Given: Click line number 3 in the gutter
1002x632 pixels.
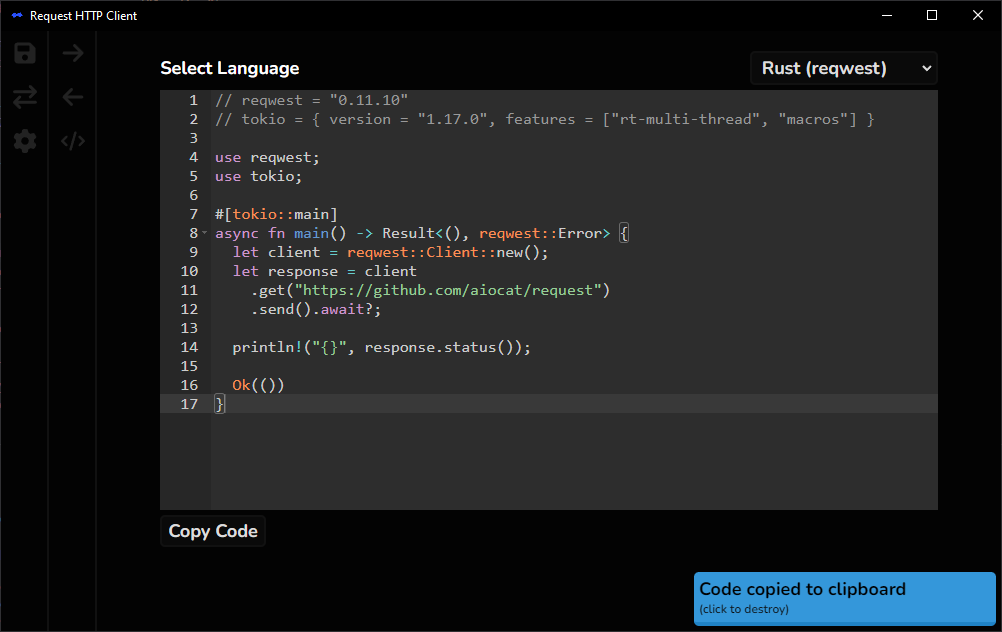Looking at the screenshot, I should (x=194, y=139).
